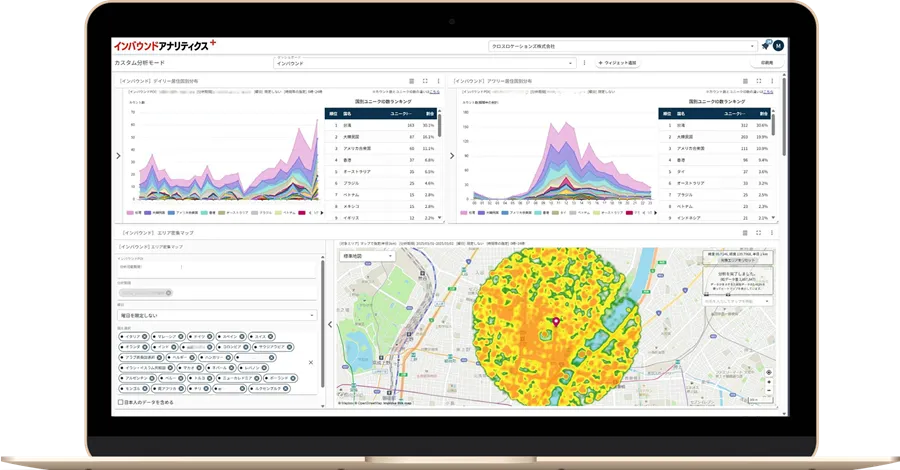Collapse the map settings panel with left chevron
This screenshot has height=470, width=900.
[330, 325]
